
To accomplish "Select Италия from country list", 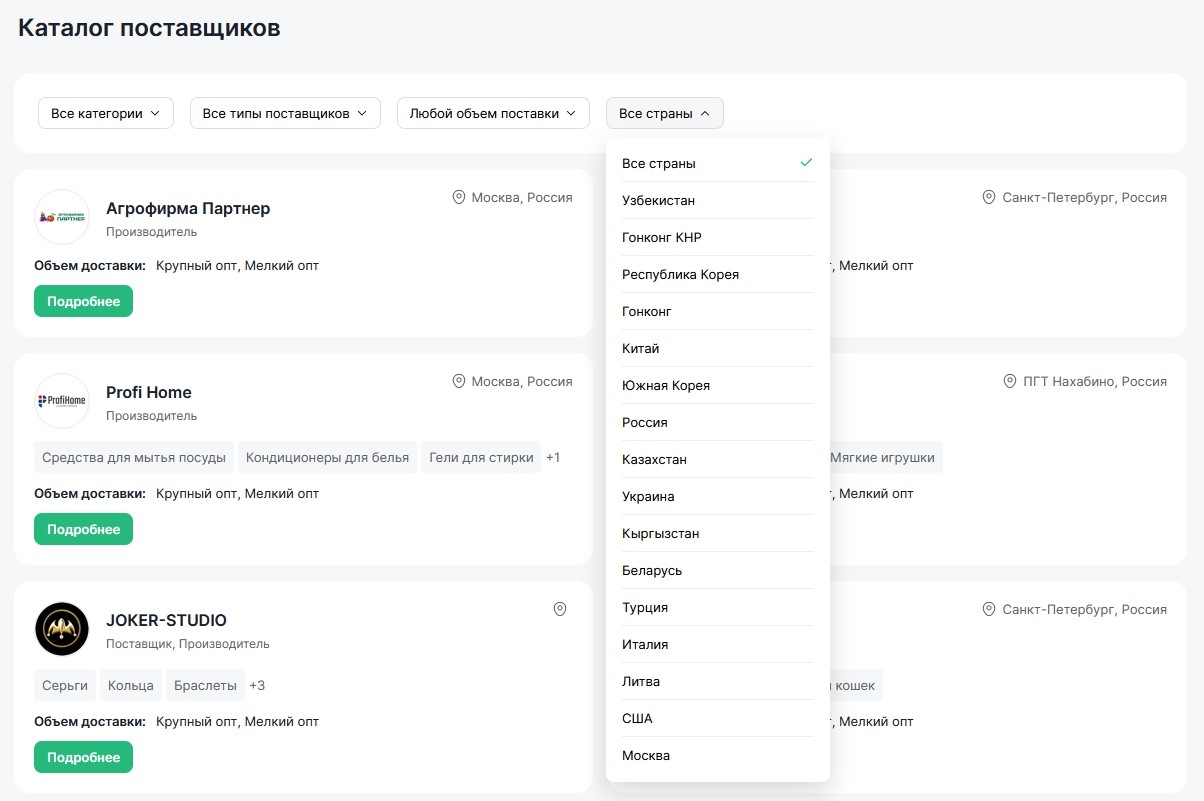I will 717,644.
